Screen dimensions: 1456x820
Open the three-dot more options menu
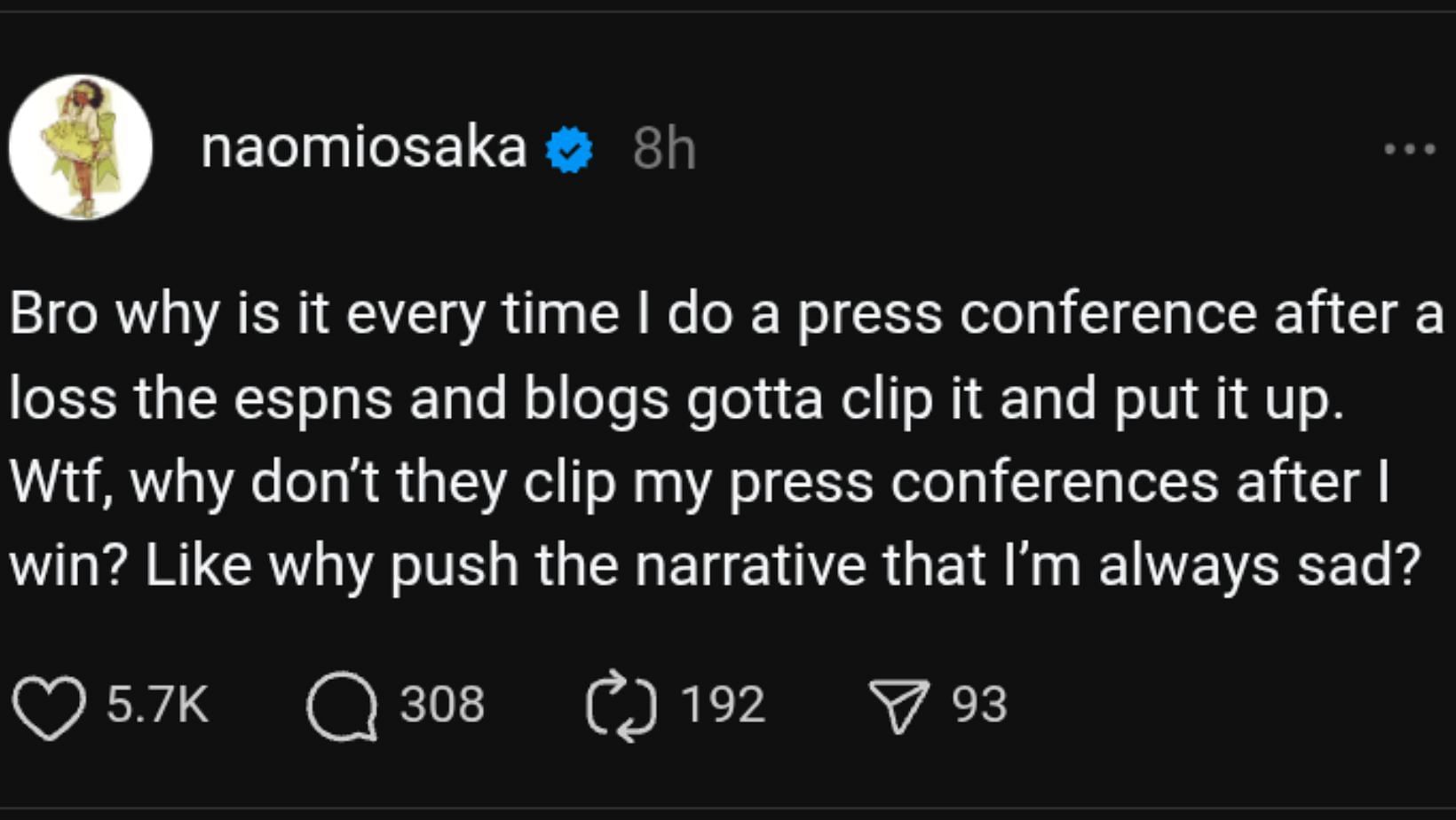click(1409, 149)
